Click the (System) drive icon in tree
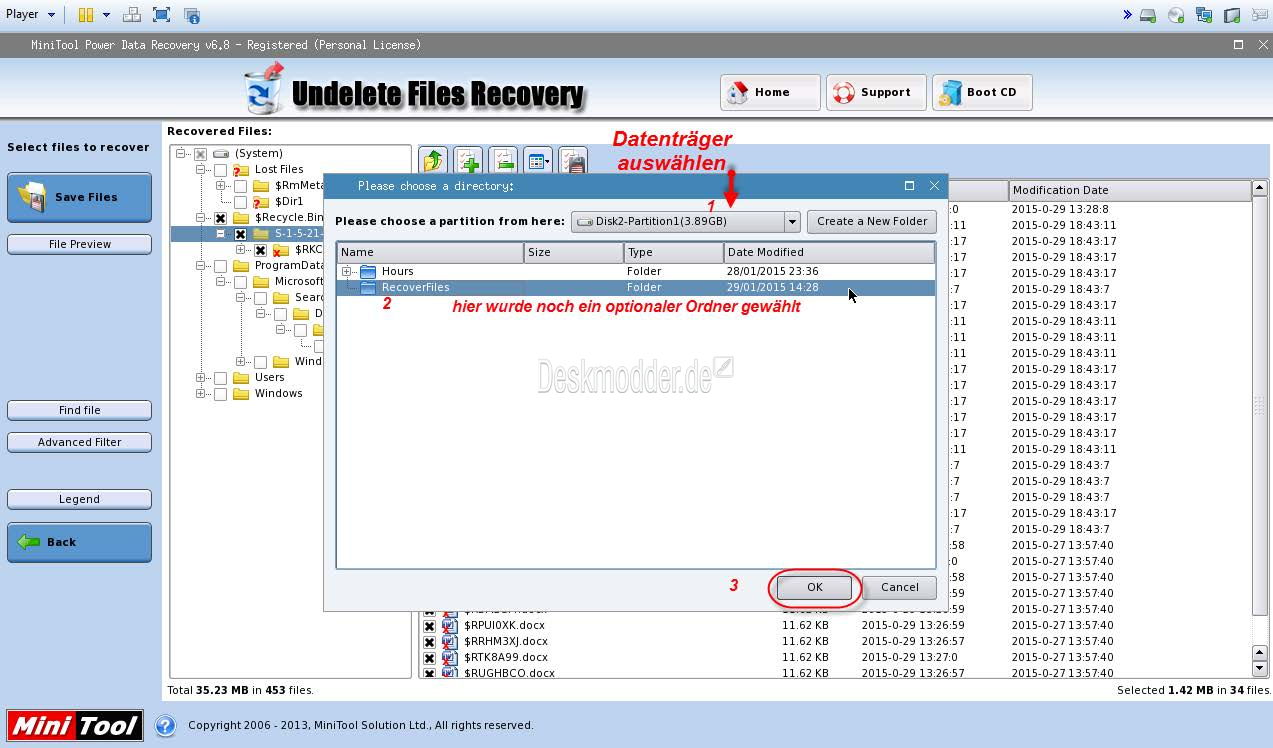Image resolution: width=1273 pixels, height=748 pixels. (221, 154)
